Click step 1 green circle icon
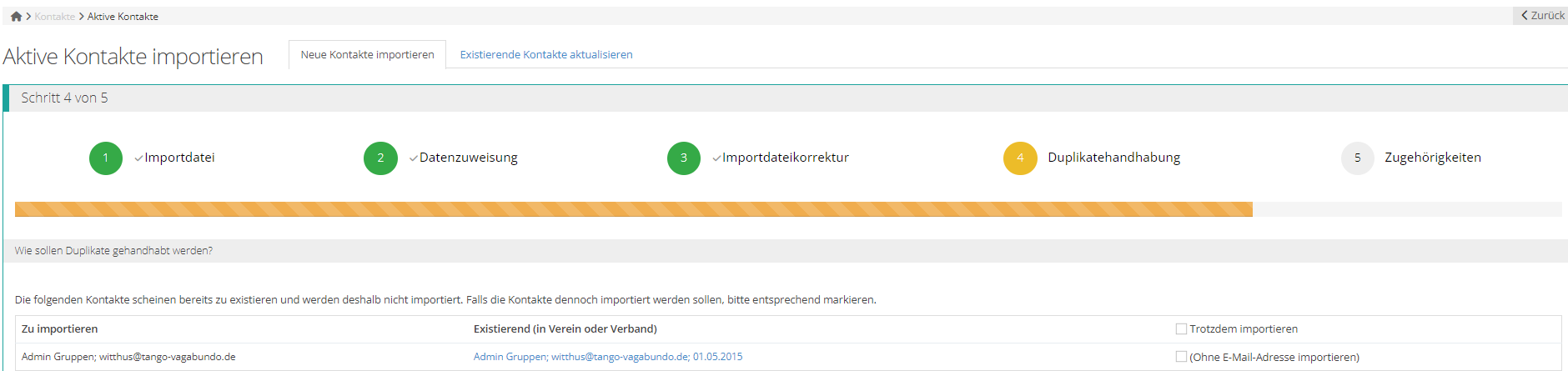Viewport: 1568px width, 371px height. [106, 158]
